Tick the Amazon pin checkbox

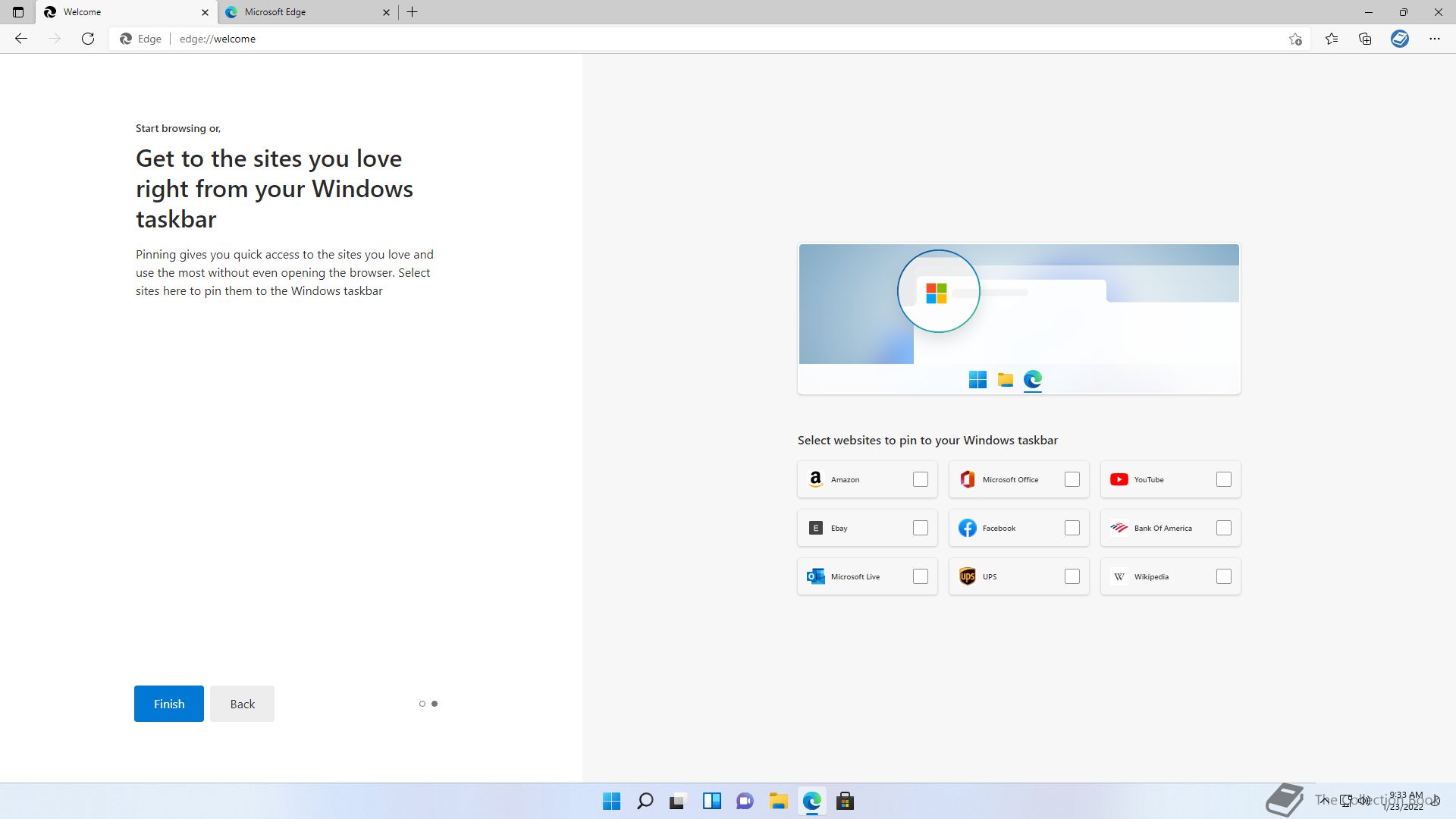click(x=921, y=479)
